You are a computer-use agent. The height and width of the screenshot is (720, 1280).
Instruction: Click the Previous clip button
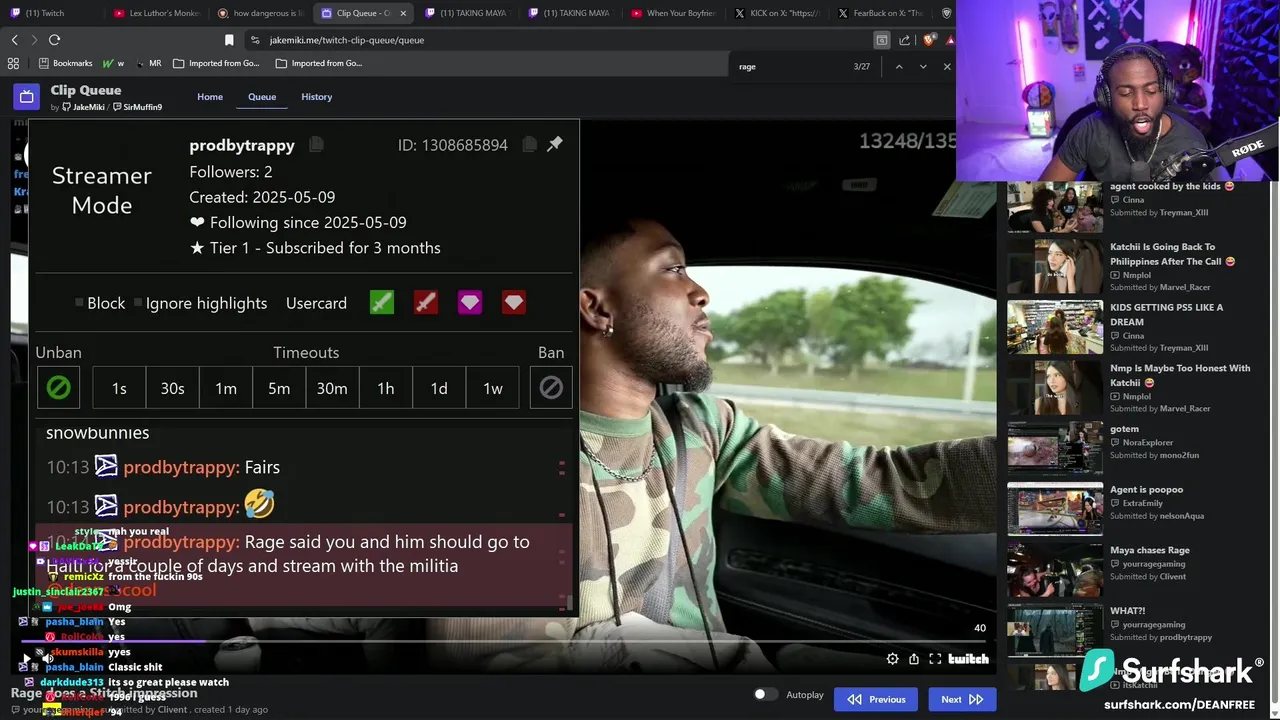(x=877, y=699)
